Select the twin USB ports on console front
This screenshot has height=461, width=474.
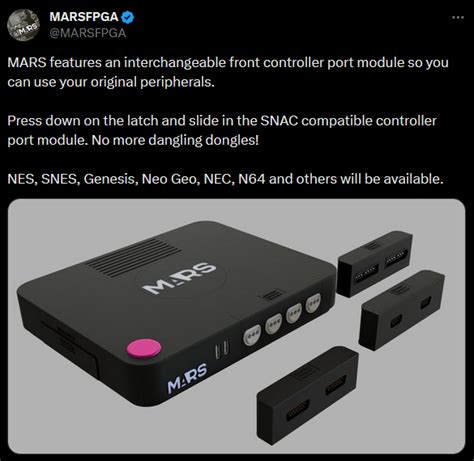tap(222, 349)
